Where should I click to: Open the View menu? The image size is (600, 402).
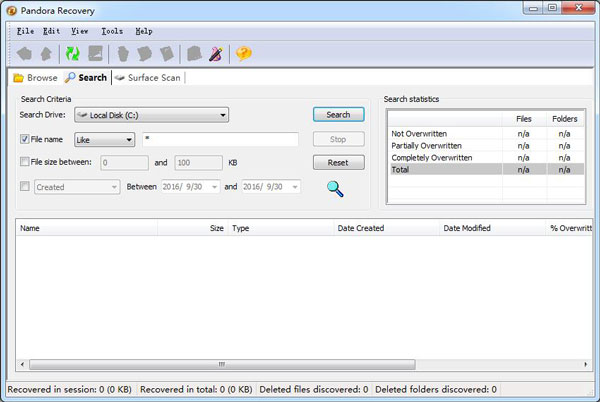(x=80, y=31)
